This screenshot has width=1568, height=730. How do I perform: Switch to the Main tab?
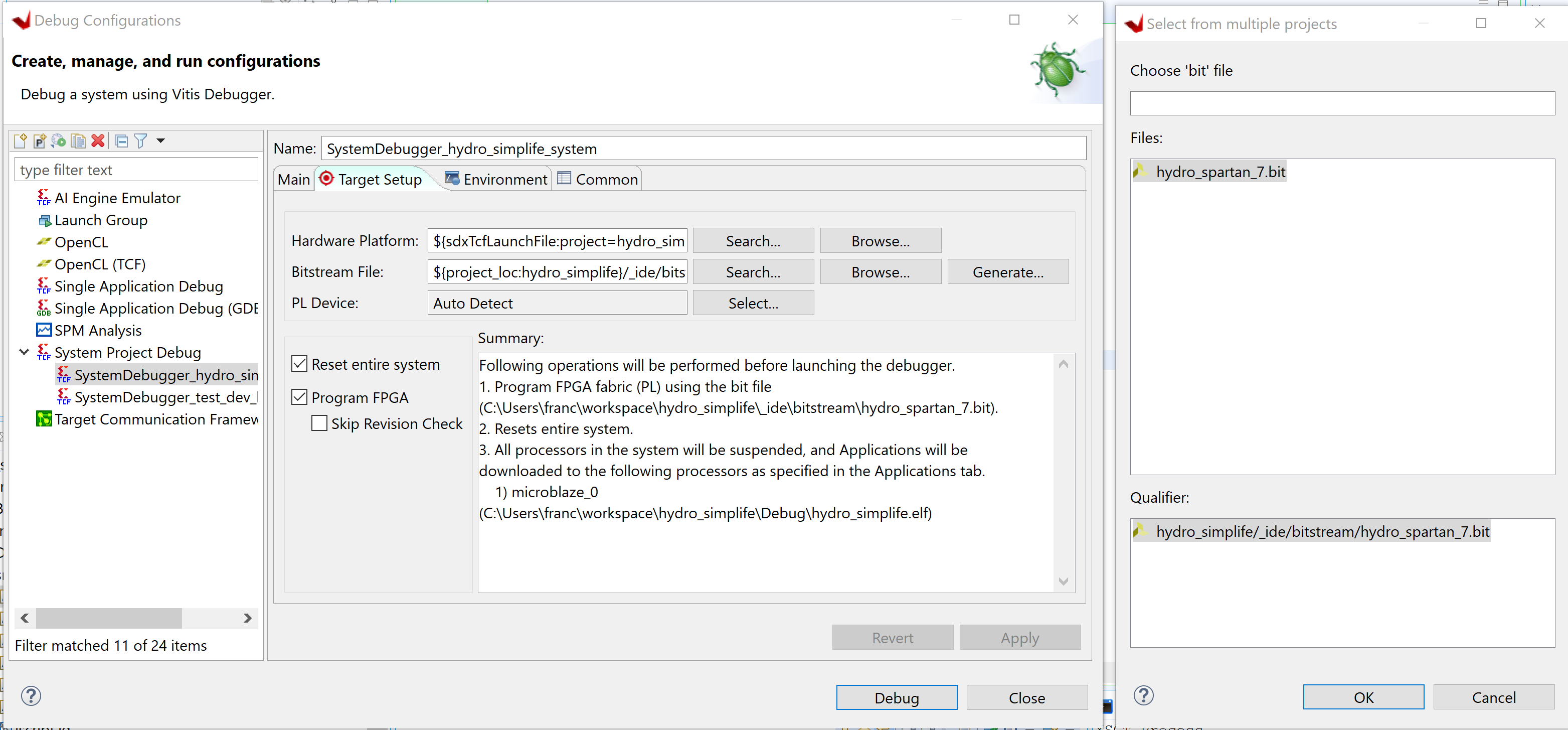pyautogui.click(x=294, y=179)
